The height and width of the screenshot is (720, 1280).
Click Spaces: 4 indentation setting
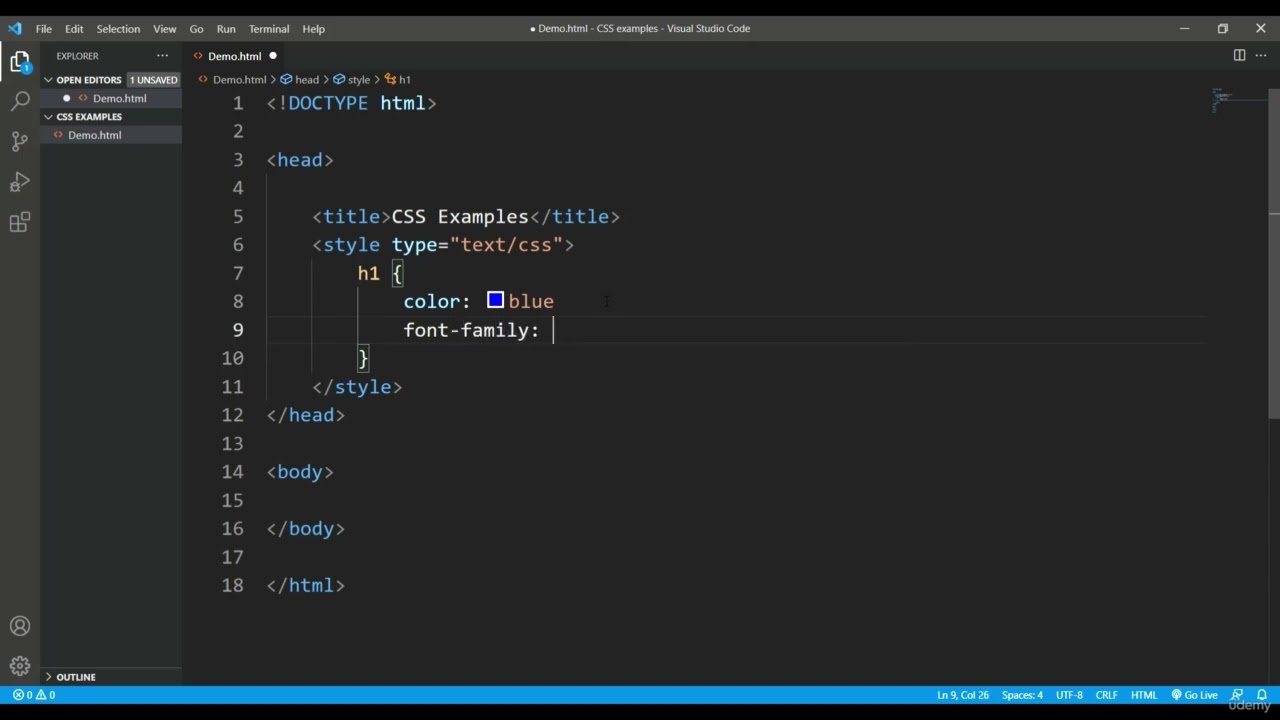click(x=1022, y=695)
